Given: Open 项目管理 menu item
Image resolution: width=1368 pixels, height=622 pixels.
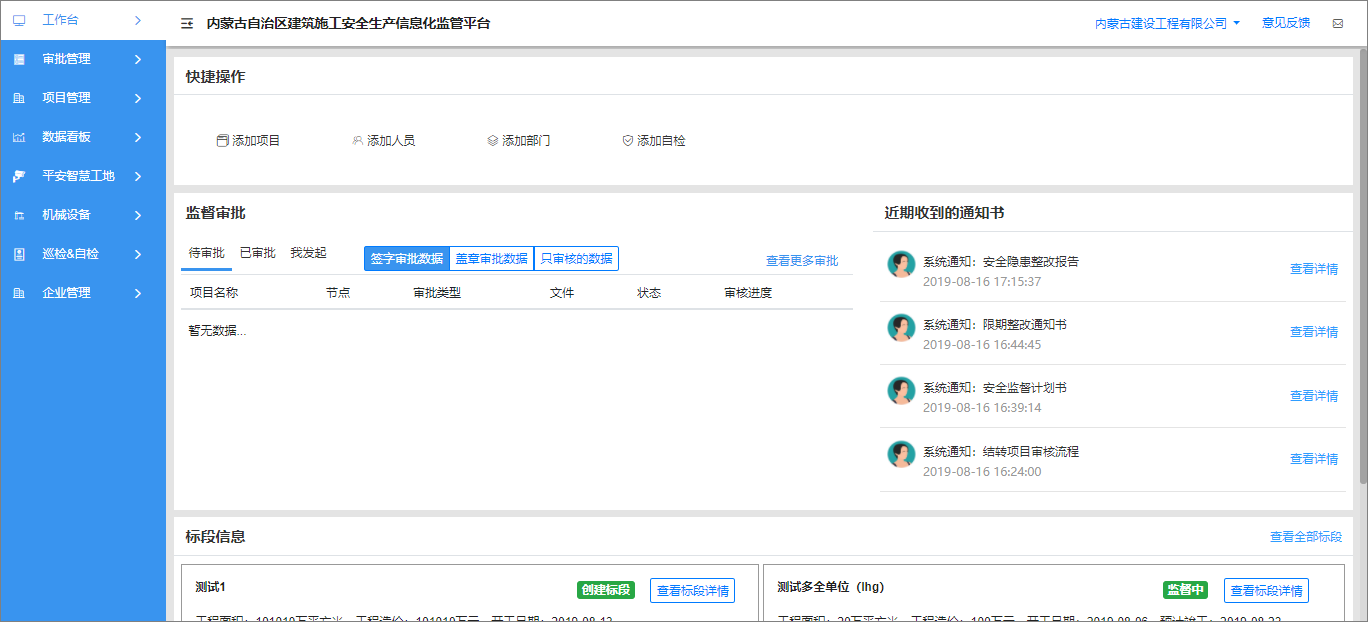Looking at the screenshot, I should pyautogui.click(x=83, y=98).
